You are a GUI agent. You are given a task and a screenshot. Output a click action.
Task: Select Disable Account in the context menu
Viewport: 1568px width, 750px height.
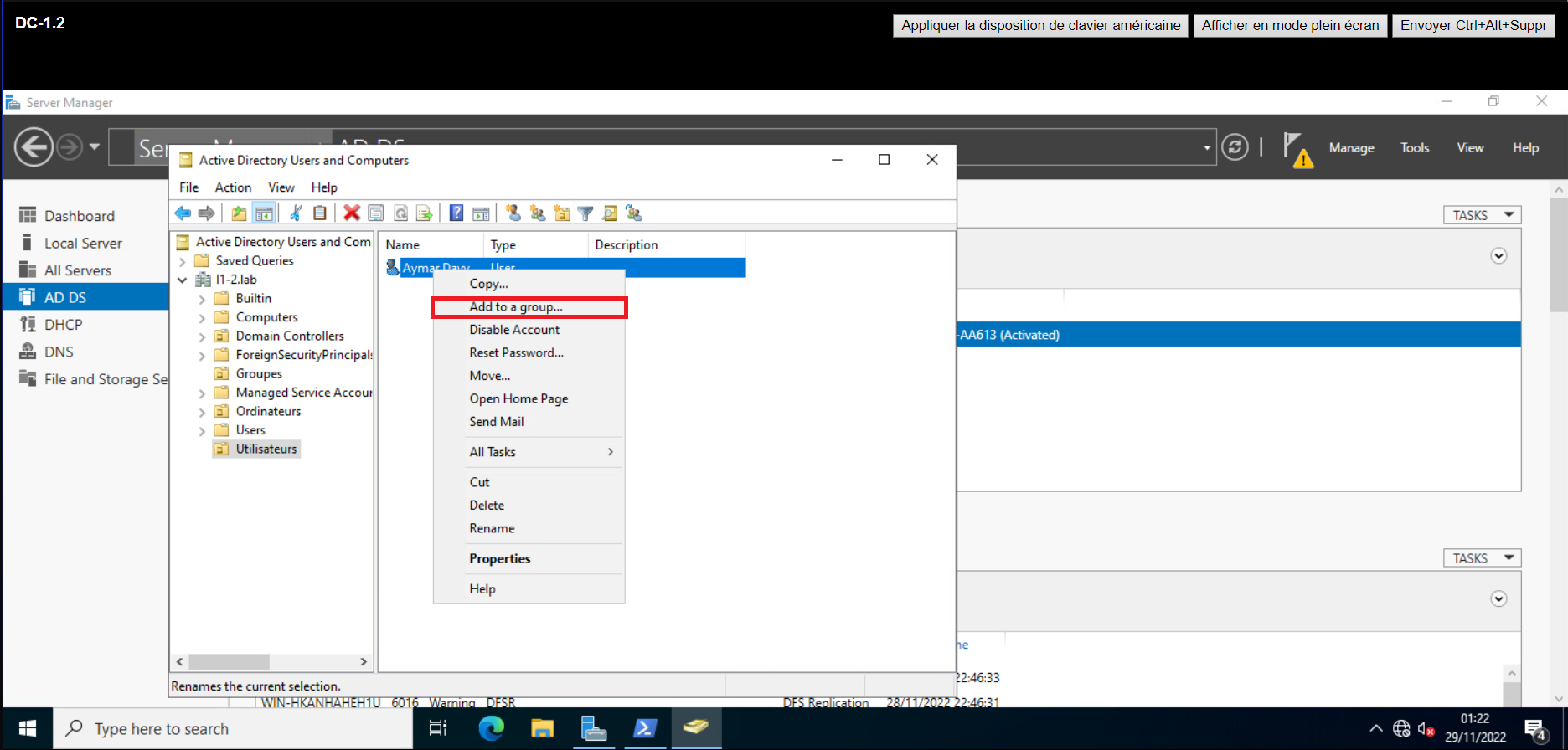click(x=529, y=330)
